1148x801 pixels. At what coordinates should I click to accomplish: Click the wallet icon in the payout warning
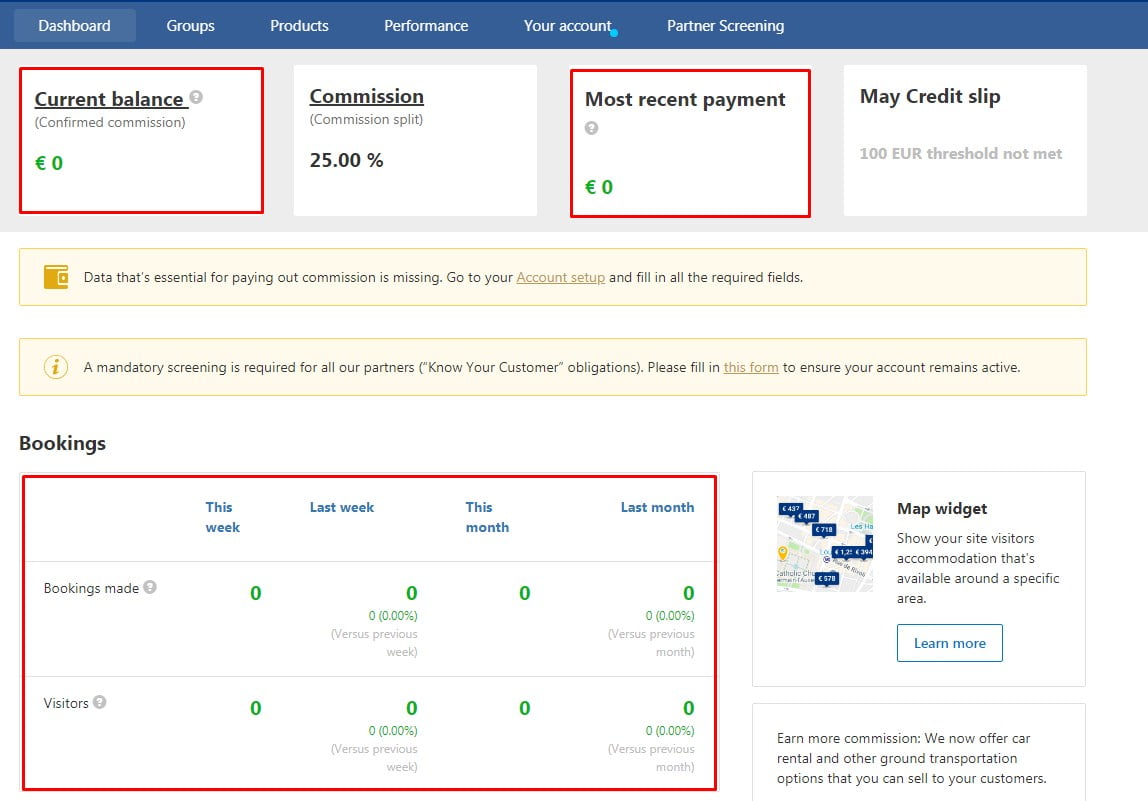click(x=56, y=277)
